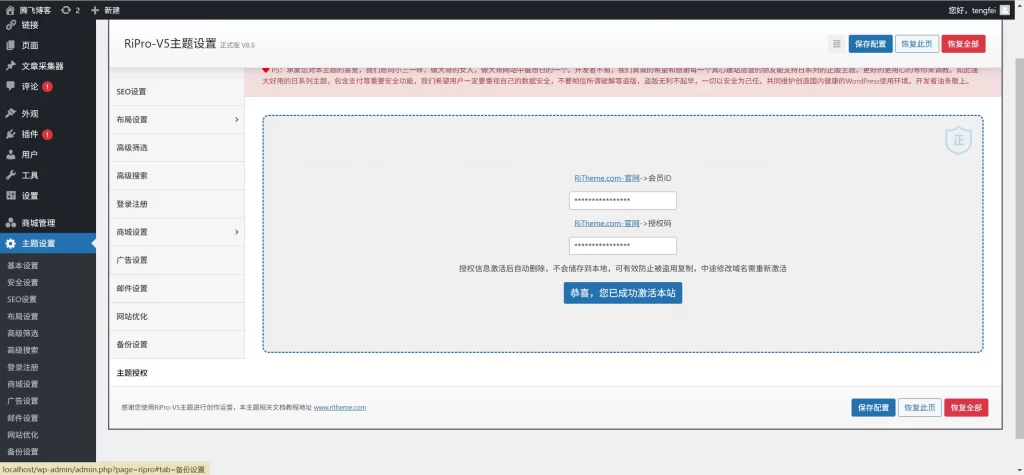Open 基本设置 in sidebar submenu

23,266
